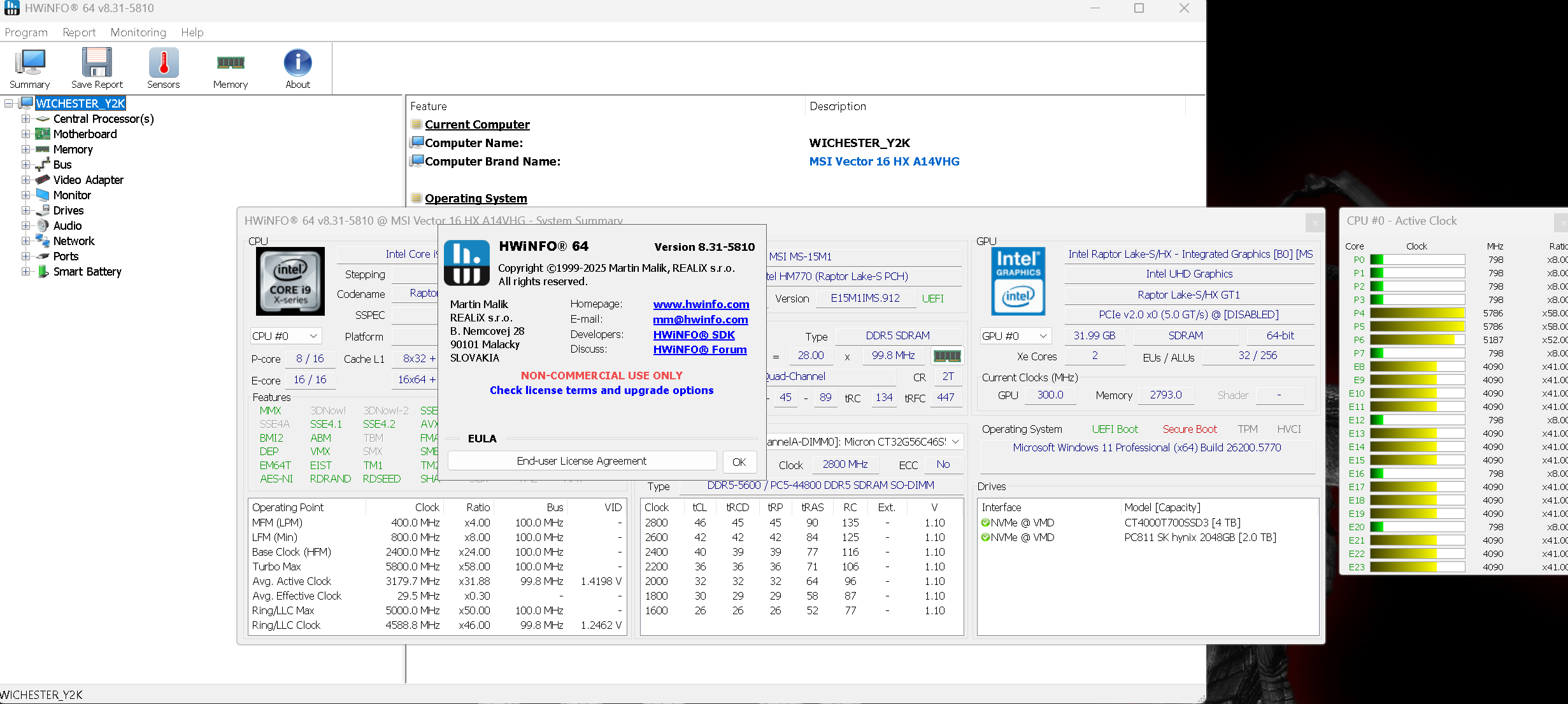Click the Current Computer heading
This screenshot has height=704, width=1568.
[477, 125]
